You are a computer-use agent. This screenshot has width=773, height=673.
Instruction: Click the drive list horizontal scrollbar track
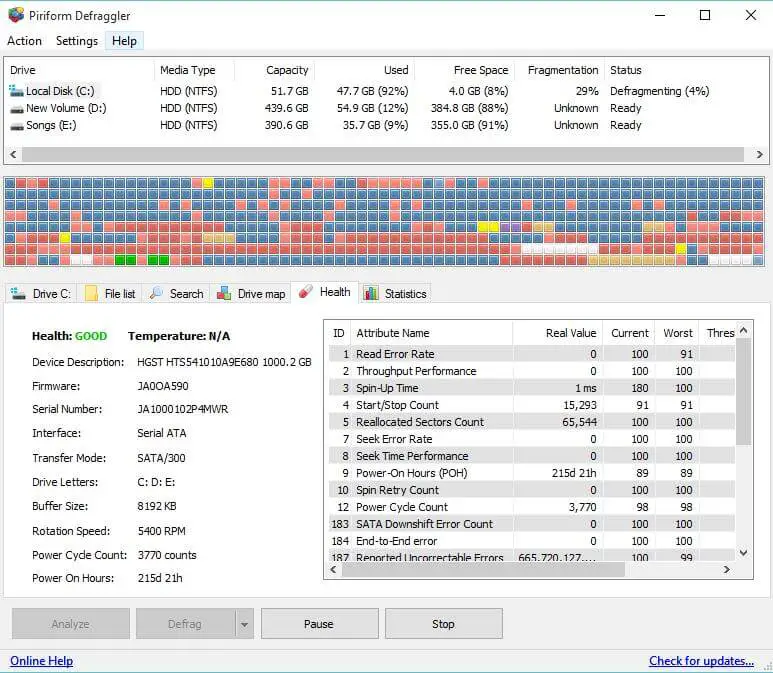point(383,154)
